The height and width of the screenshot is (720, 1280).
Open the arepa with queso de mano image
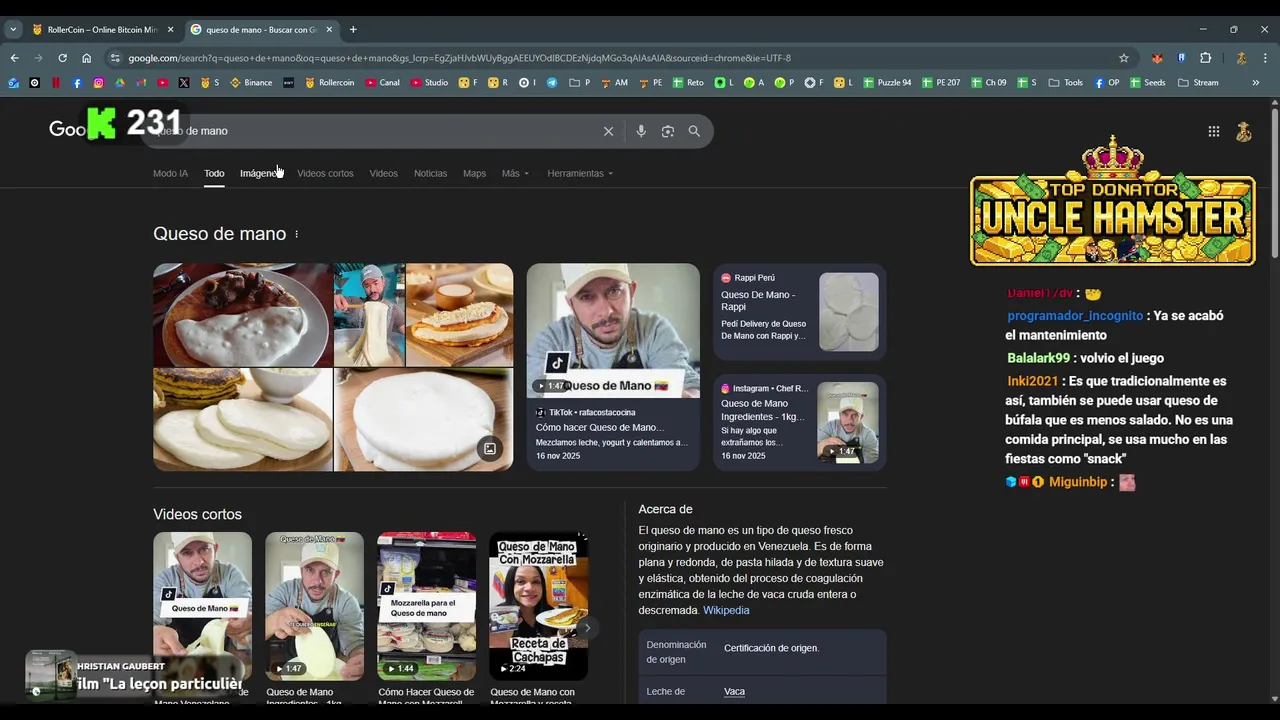pyautogui.click(x=459, y=315)
